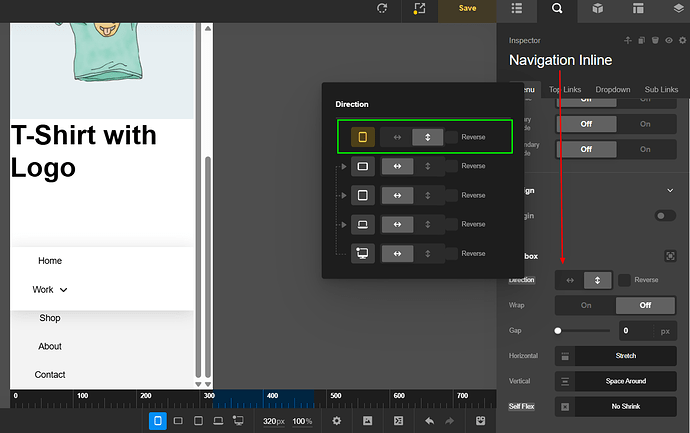Screen dimensions: 690x433
Task: Click the Gap slider handle
Action: [558, 330]
